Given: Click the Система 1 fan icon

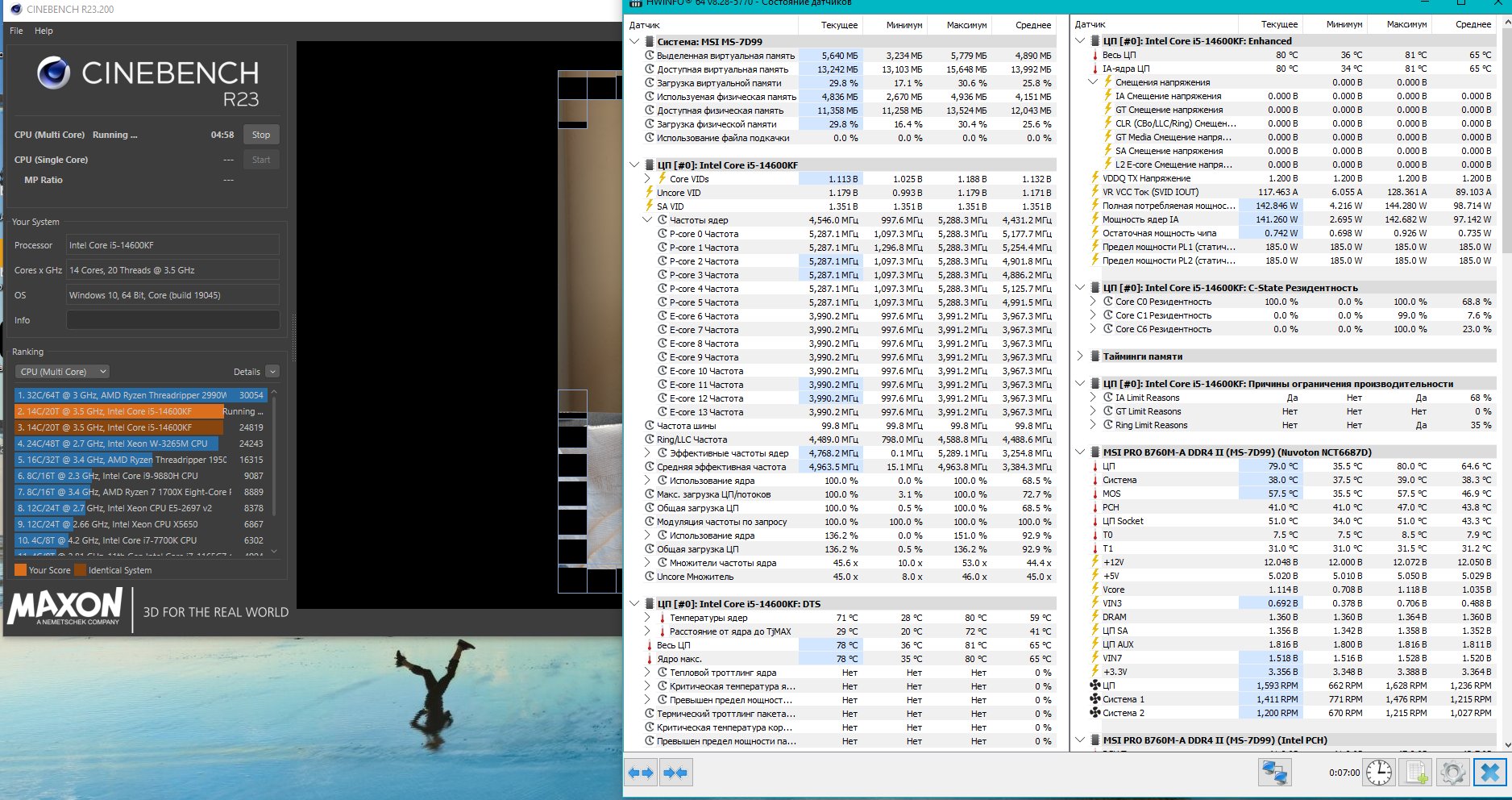Looking at the screenshot, I should coord(1095,699).
